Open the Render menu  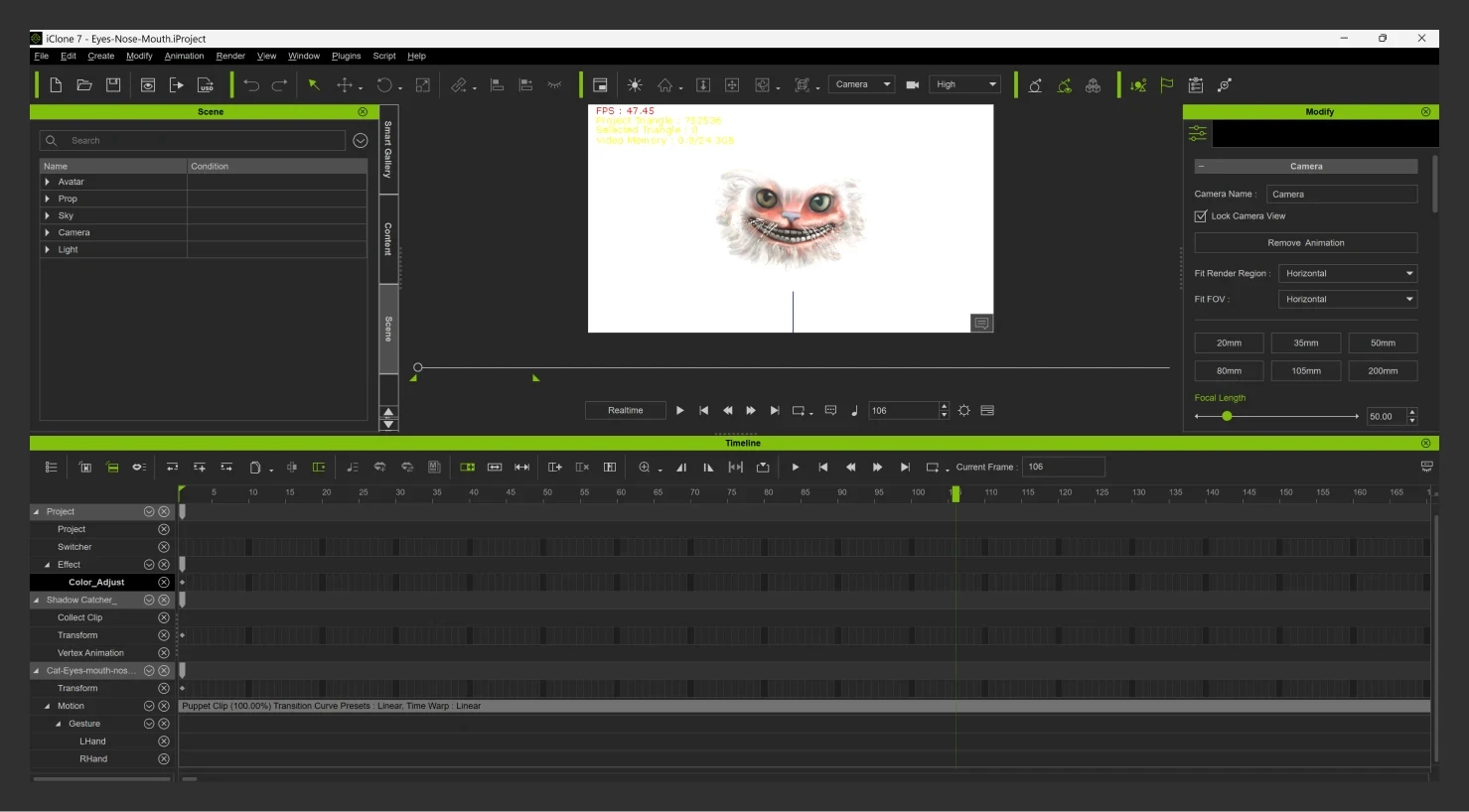(x=230, y=56)
